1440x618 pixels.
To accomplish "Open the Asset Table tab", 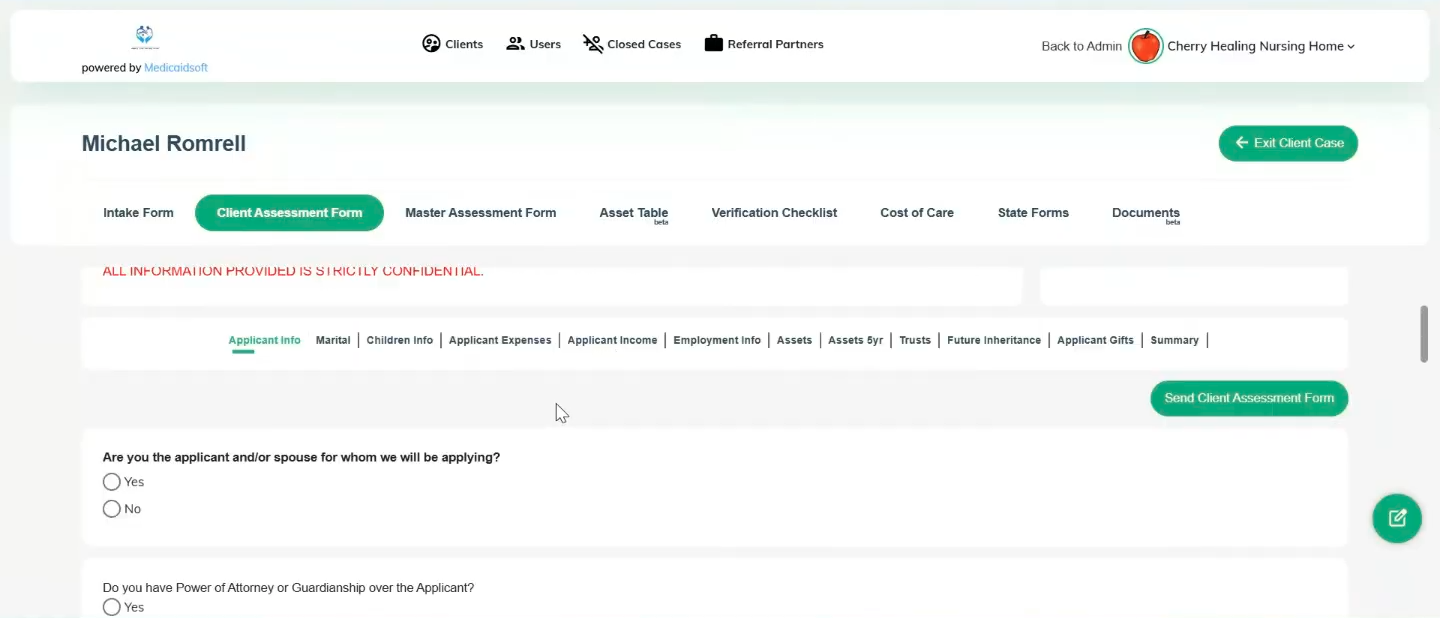I will point(633,213).
